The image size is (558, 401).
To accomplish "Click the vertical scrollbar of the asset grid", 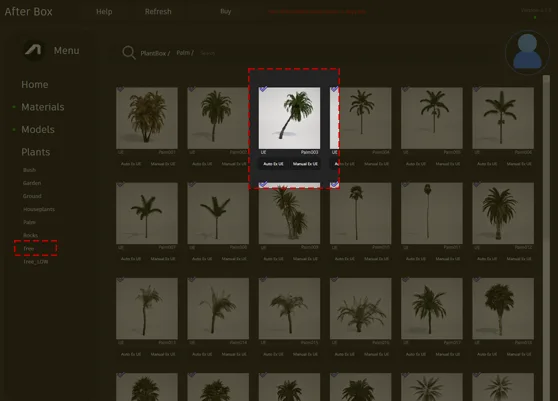I will click(546, 238).
